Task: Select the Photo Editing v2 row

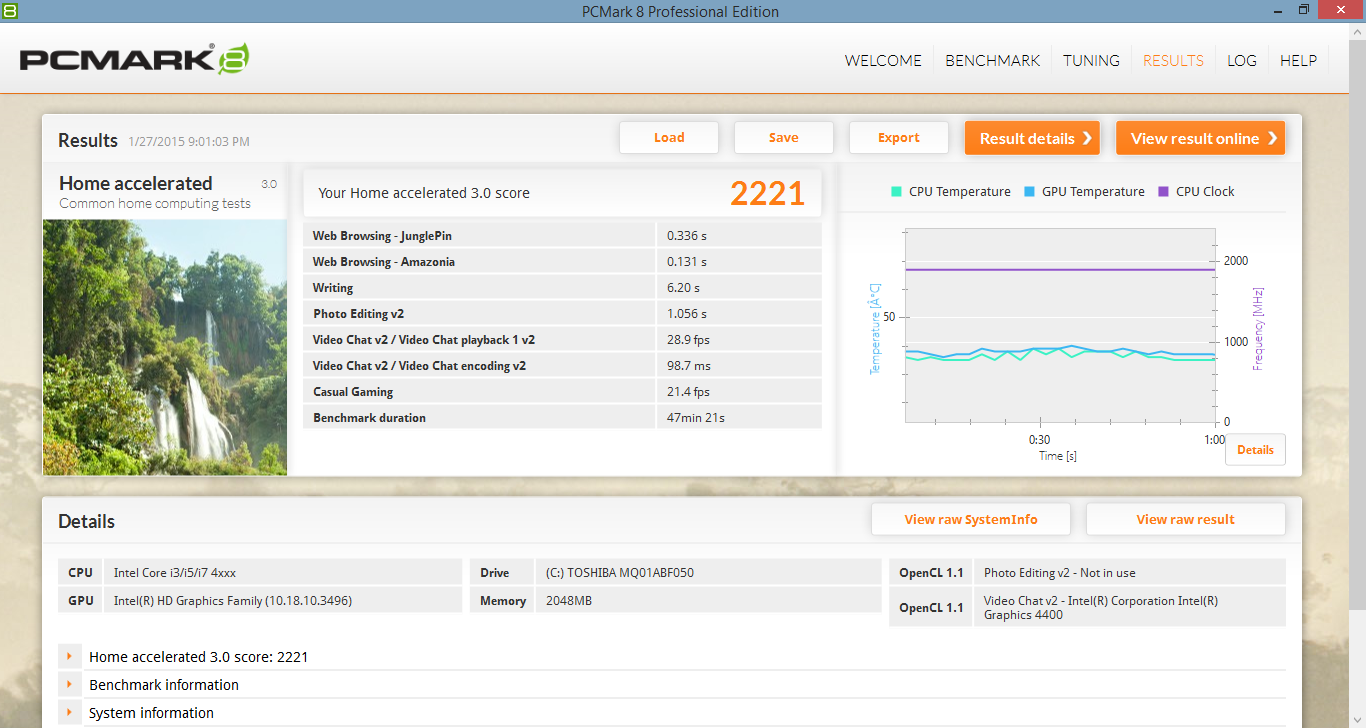Action: point(562,314)
